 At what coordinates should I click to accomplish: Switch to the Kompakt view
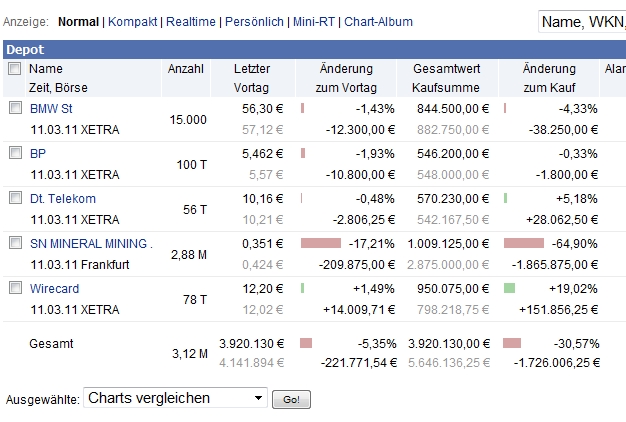[x=133, y=21]
